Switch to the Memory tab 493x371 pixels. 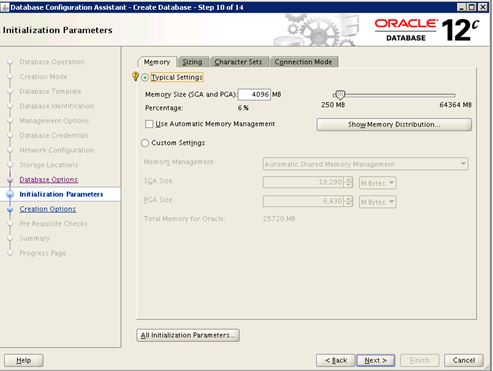click(157, 62)
